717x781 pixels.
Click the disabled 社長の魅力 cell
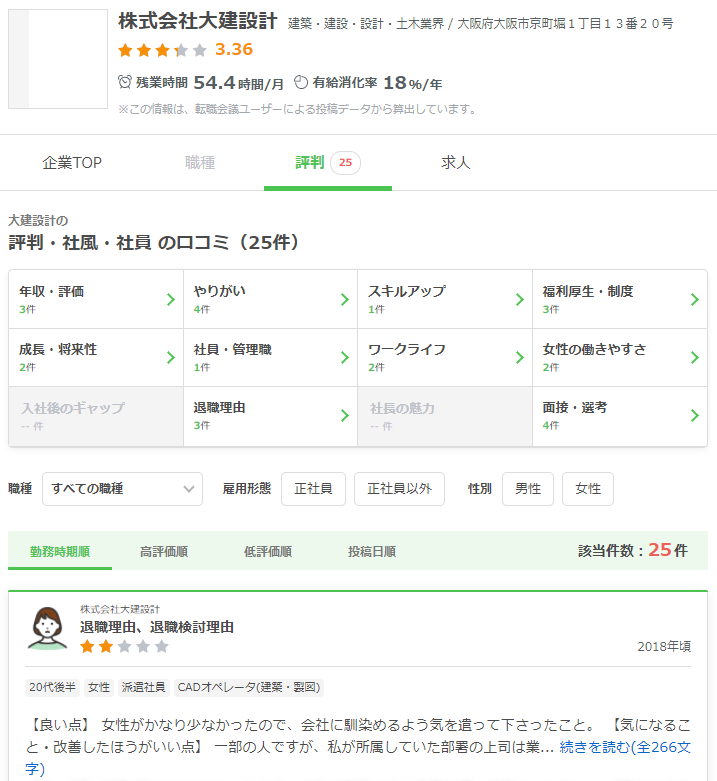click(x=445, y=416)
